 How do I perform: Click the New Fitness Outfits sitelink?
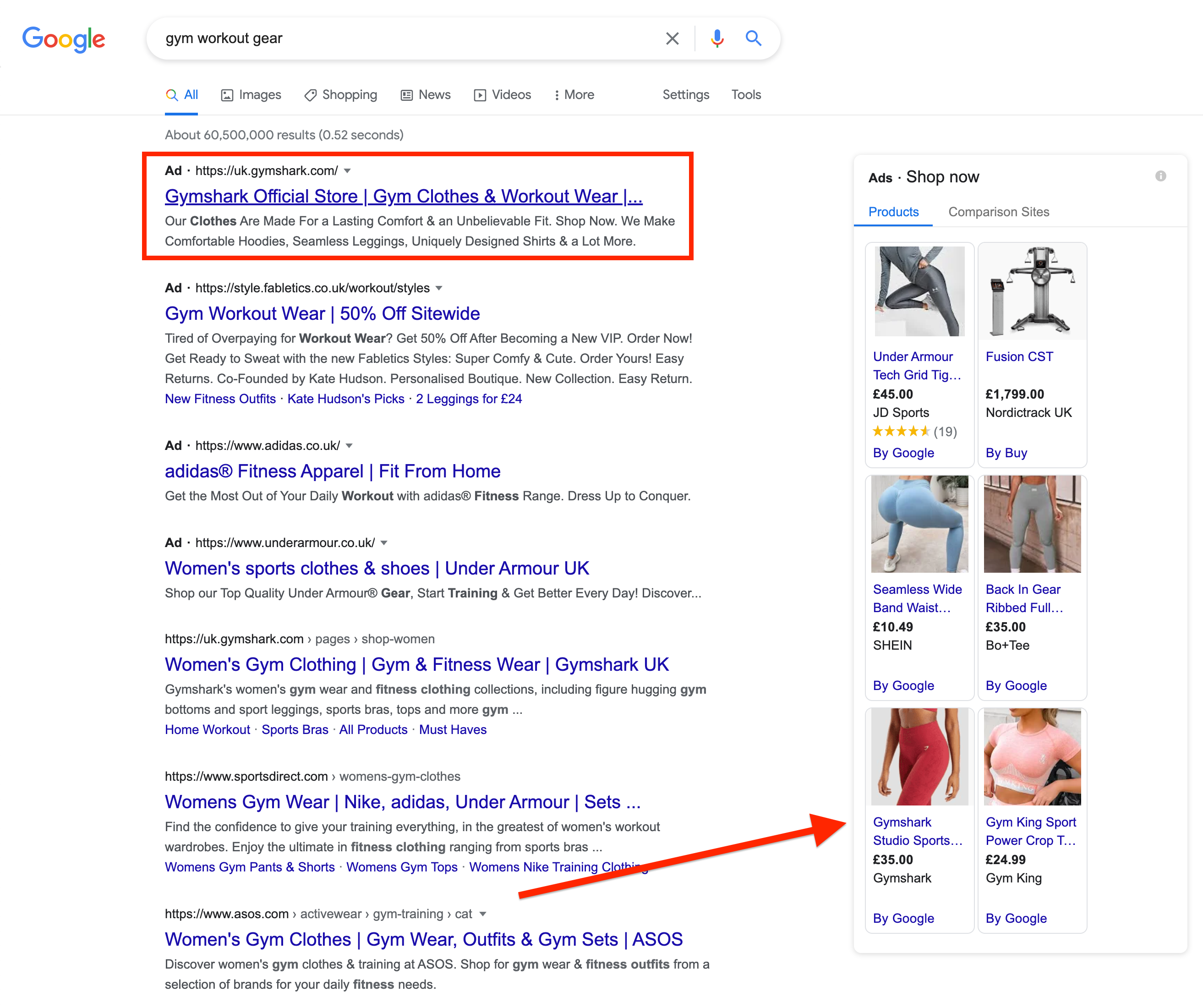tap(220, 399)
